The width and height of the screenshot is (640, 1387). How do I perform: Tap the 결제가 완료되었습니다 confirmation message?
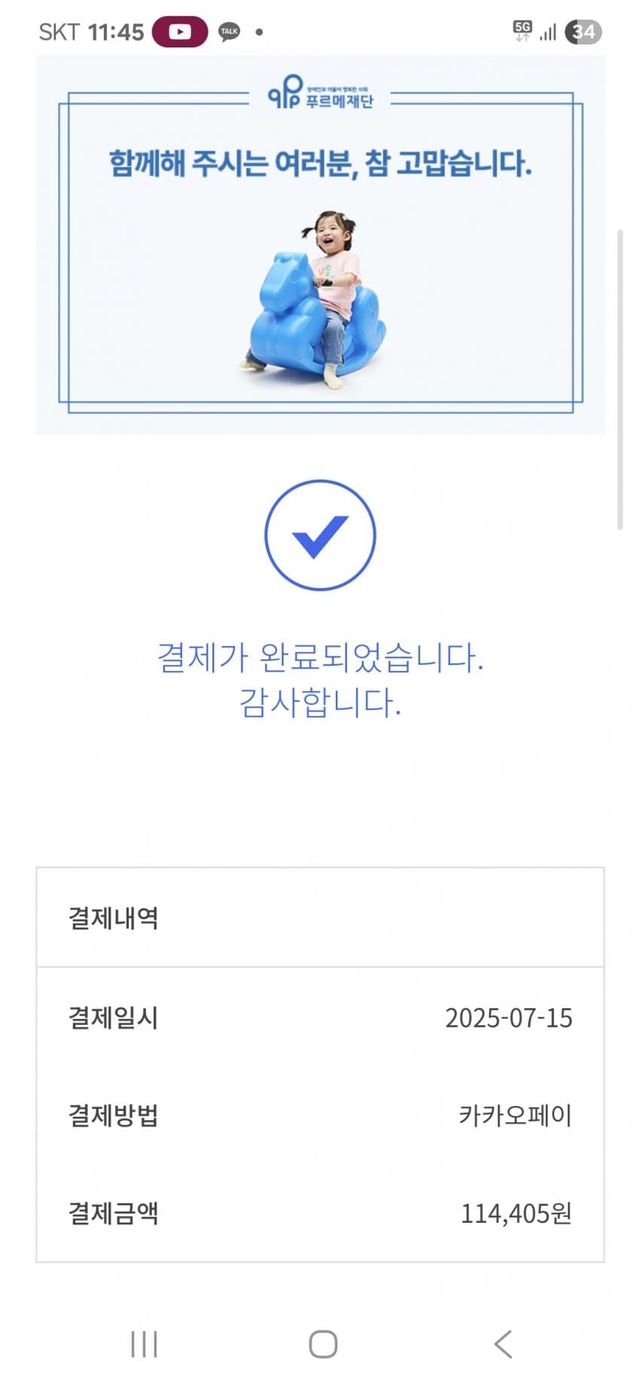coord(320,659)
